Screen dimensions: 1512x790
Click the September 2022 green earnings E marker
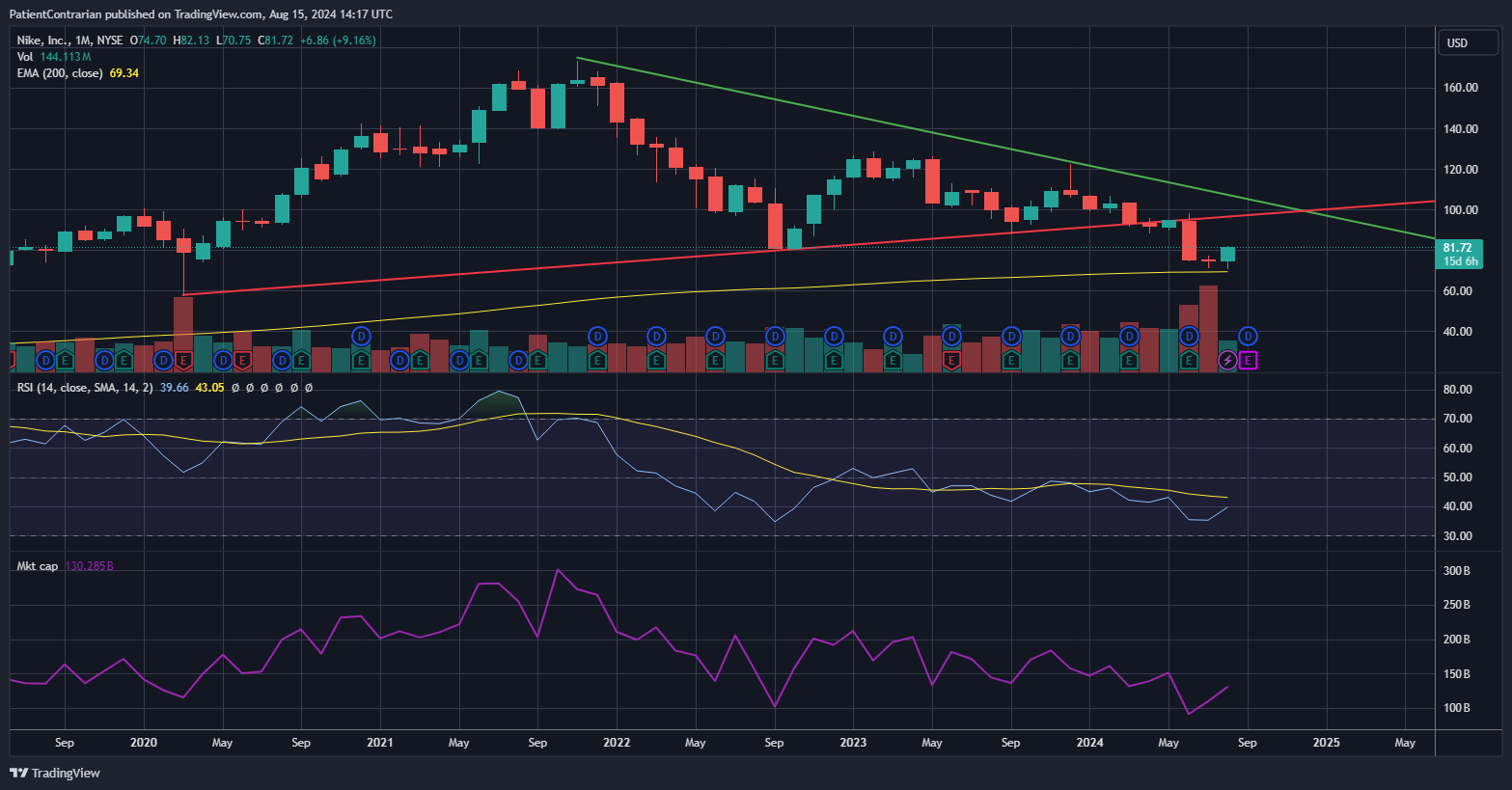[774, 361]
